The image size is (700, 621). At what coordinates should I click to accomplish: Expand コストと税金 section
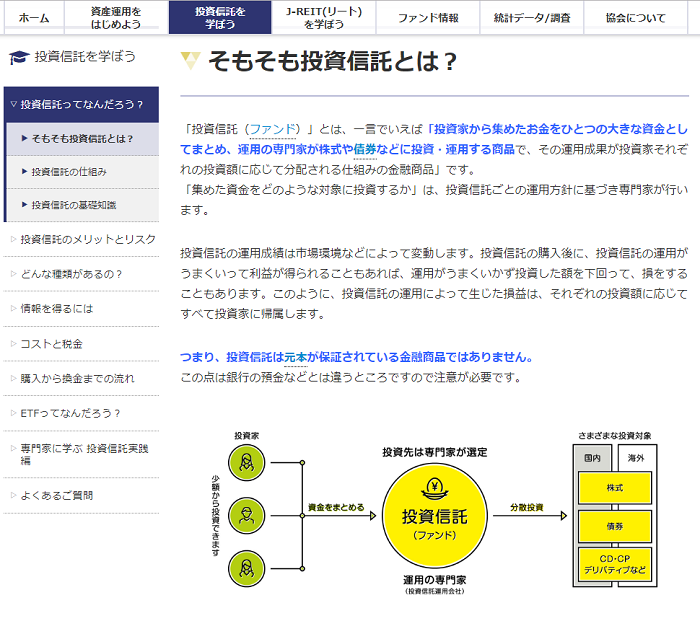coord(81,344)
